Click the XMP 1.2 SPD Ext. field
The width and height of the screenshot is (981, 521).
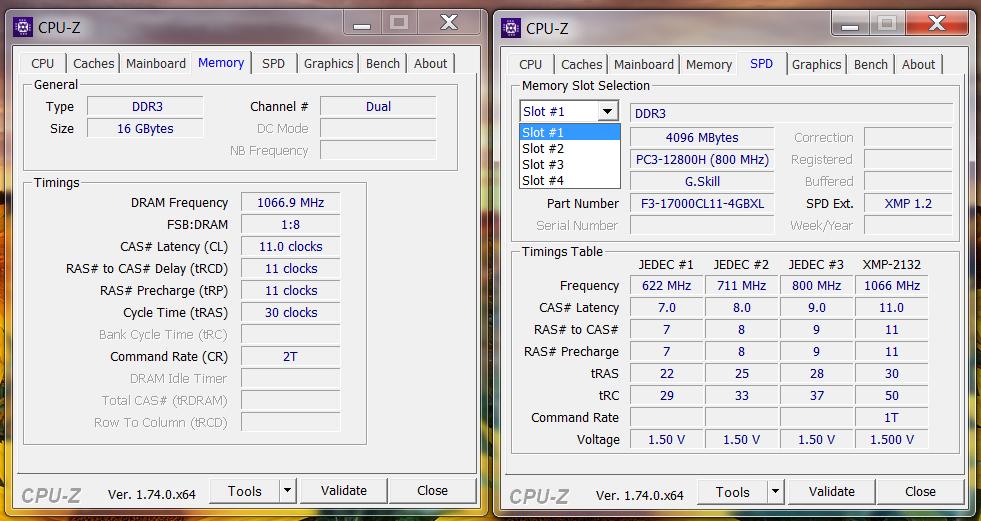(x=908, y=203)
